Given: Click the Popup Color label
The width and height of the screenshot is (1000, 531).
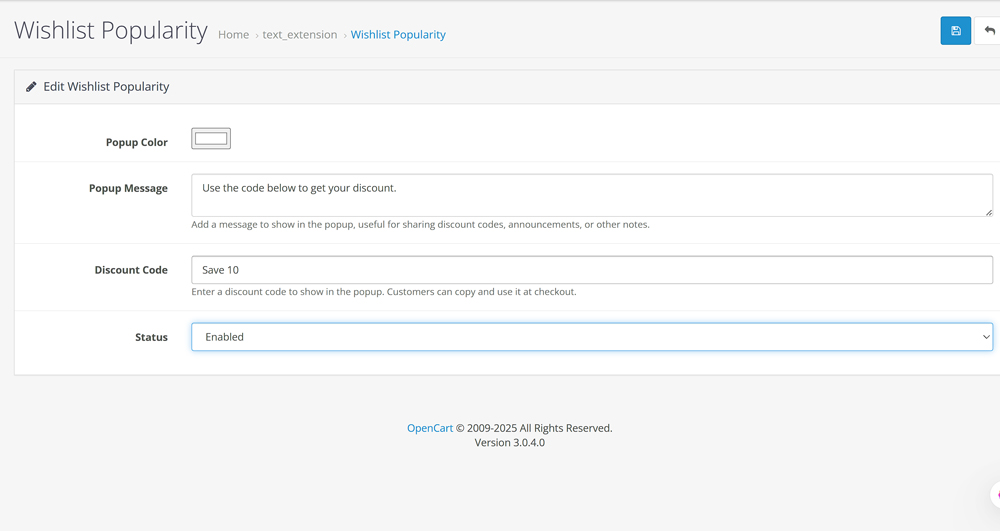Looking at the screenshot, I should (137, 142).
